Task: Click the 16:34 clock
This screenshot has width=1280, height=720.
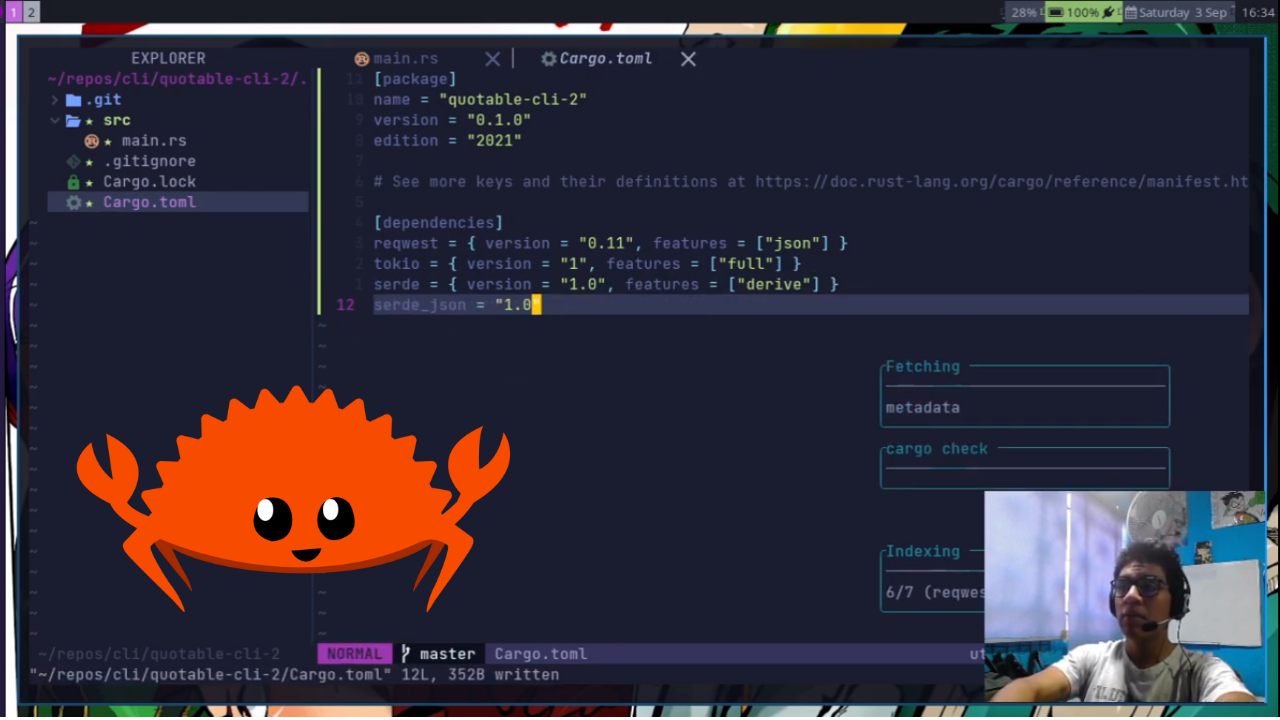Action: click(x=1257, y=12)
